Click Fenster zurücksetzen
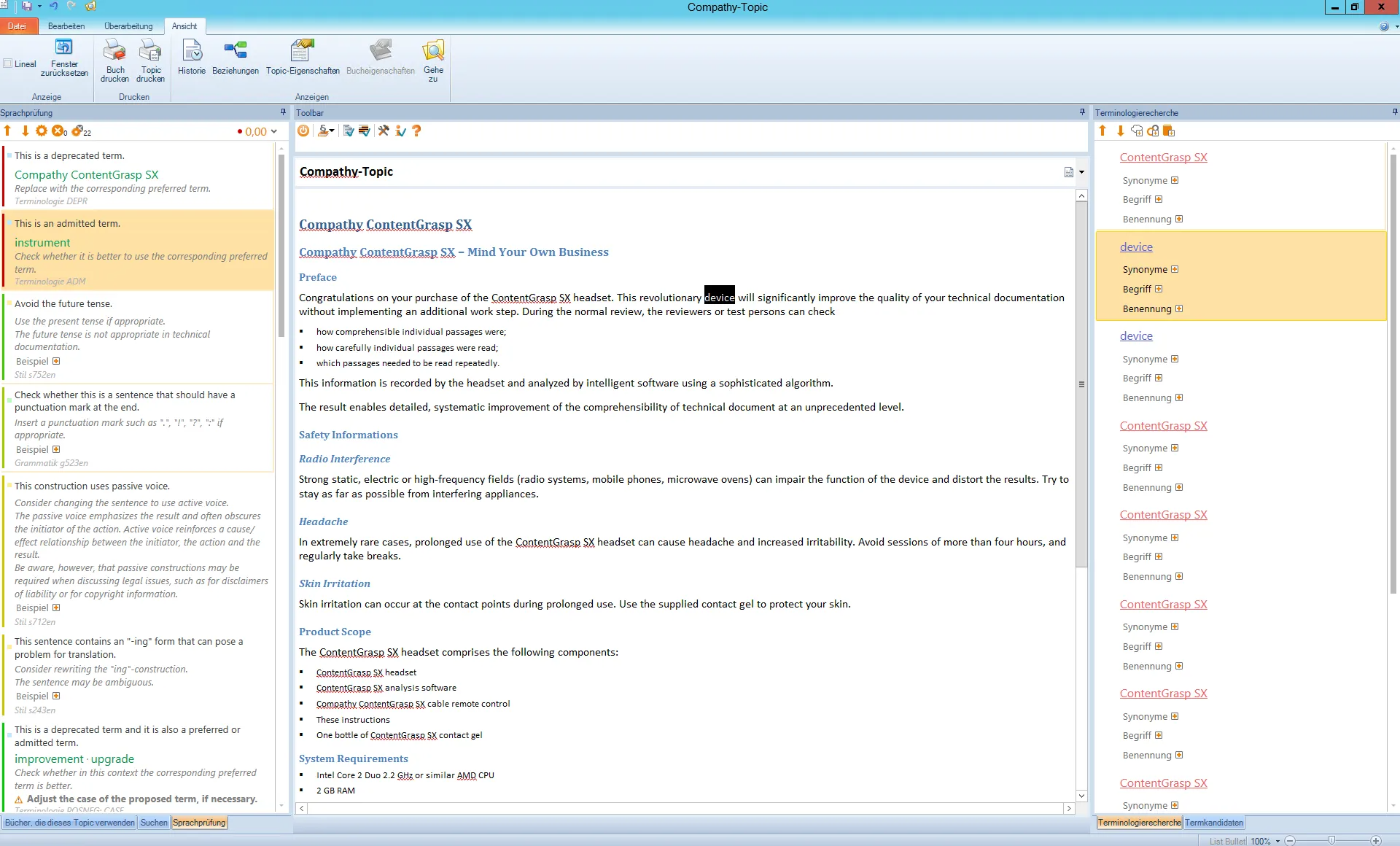The height and width of the screenshot is (846, 1400). (x=64, y=58)
